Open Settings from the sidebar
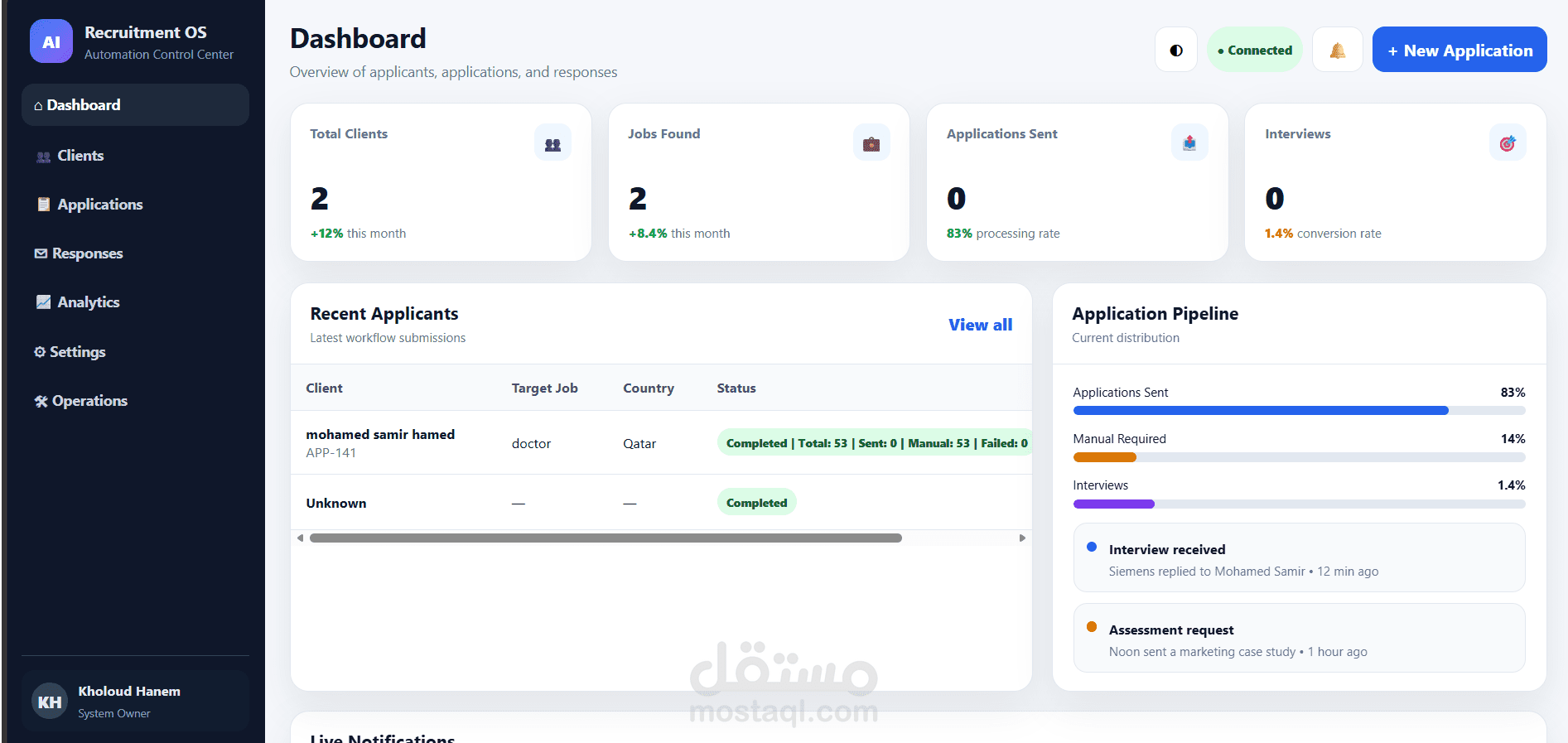This screenshot has height=743, width=1568. coord(135,352)
